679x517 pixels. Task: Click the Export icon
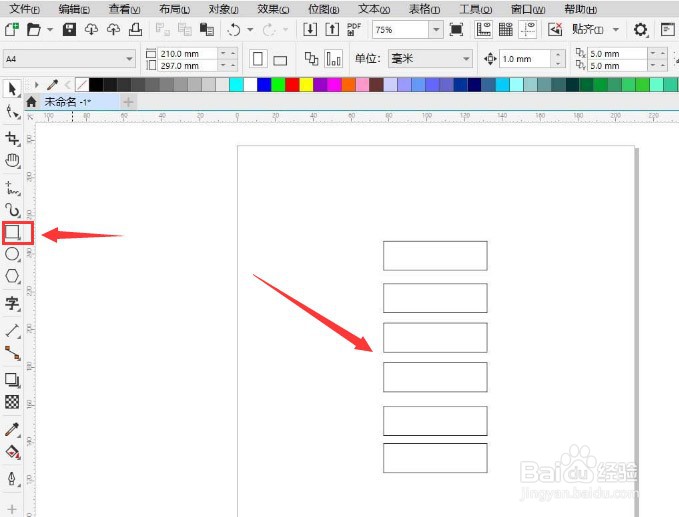(x=332, y=29)
